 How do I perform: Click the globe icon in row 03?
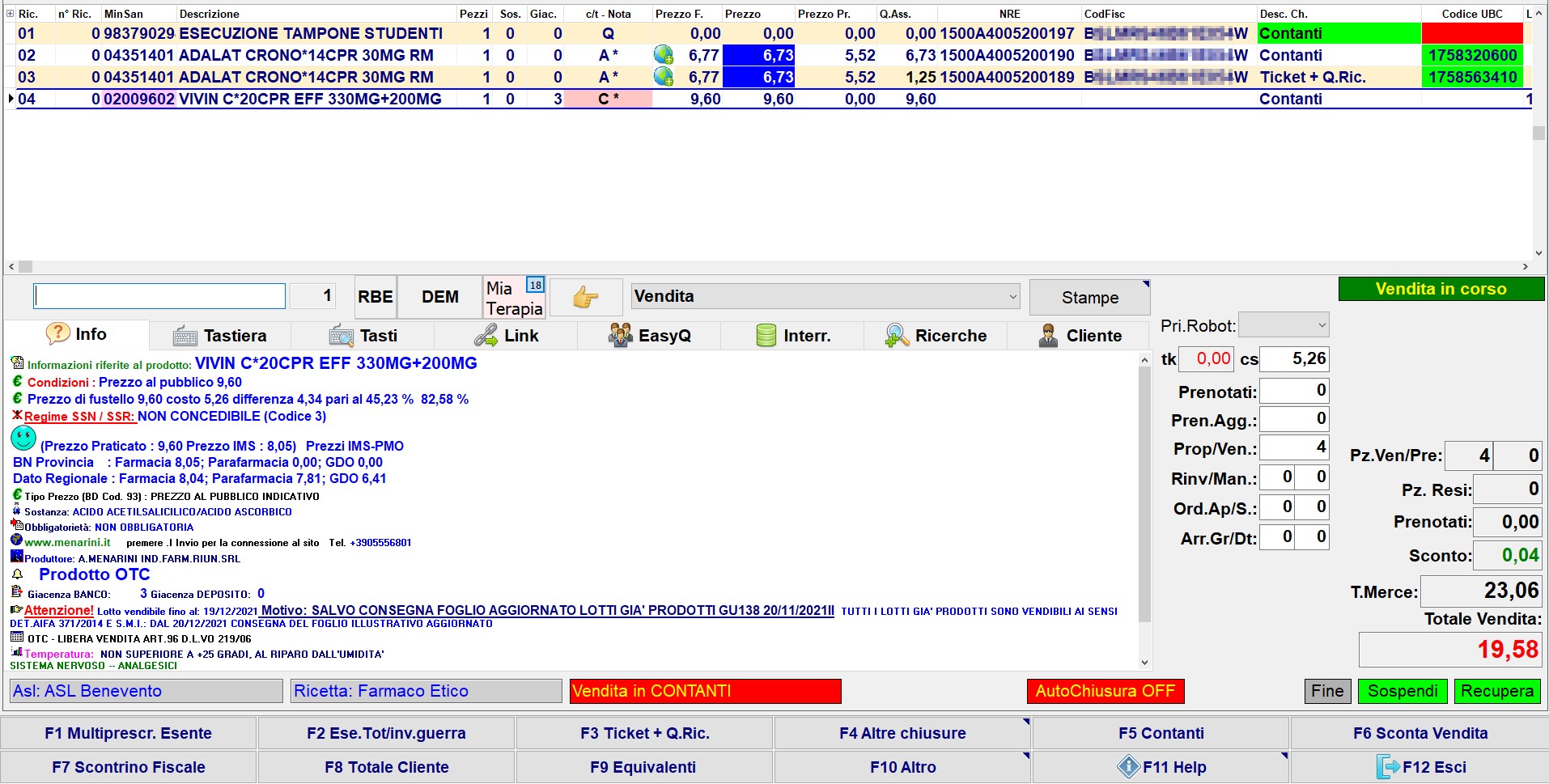tap(664, 77)
